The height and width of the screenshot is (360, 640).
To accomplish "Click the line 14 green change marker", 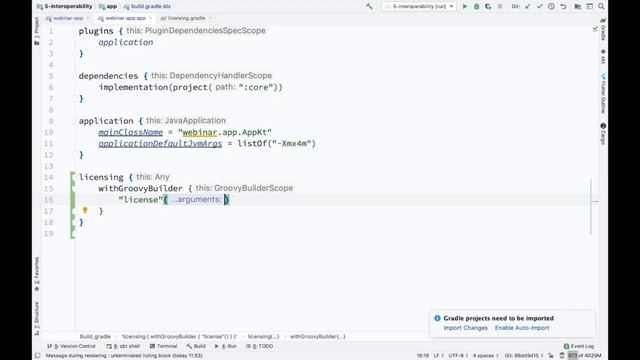I will click(73, 177).
